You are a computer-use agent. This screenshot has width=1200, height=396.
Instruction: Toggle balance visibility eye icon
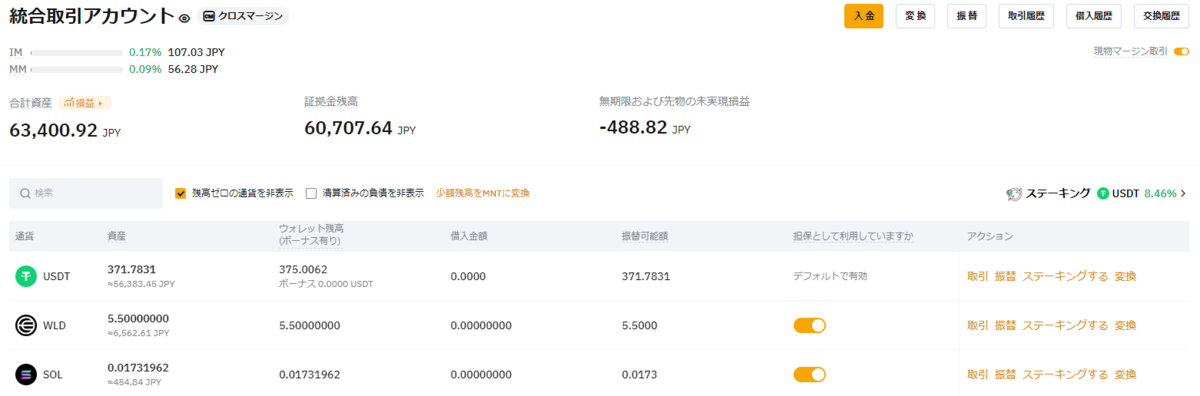184,17
